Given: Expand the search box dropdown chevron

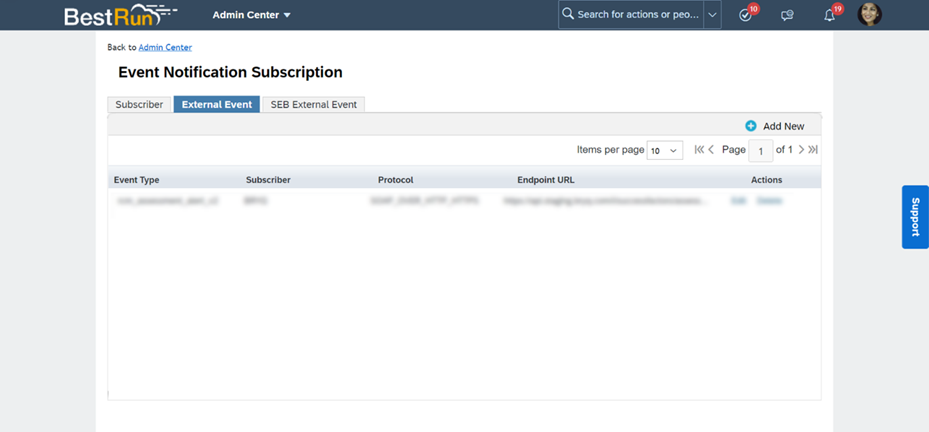Looking at the screenshot, I should tap(712, 15).
